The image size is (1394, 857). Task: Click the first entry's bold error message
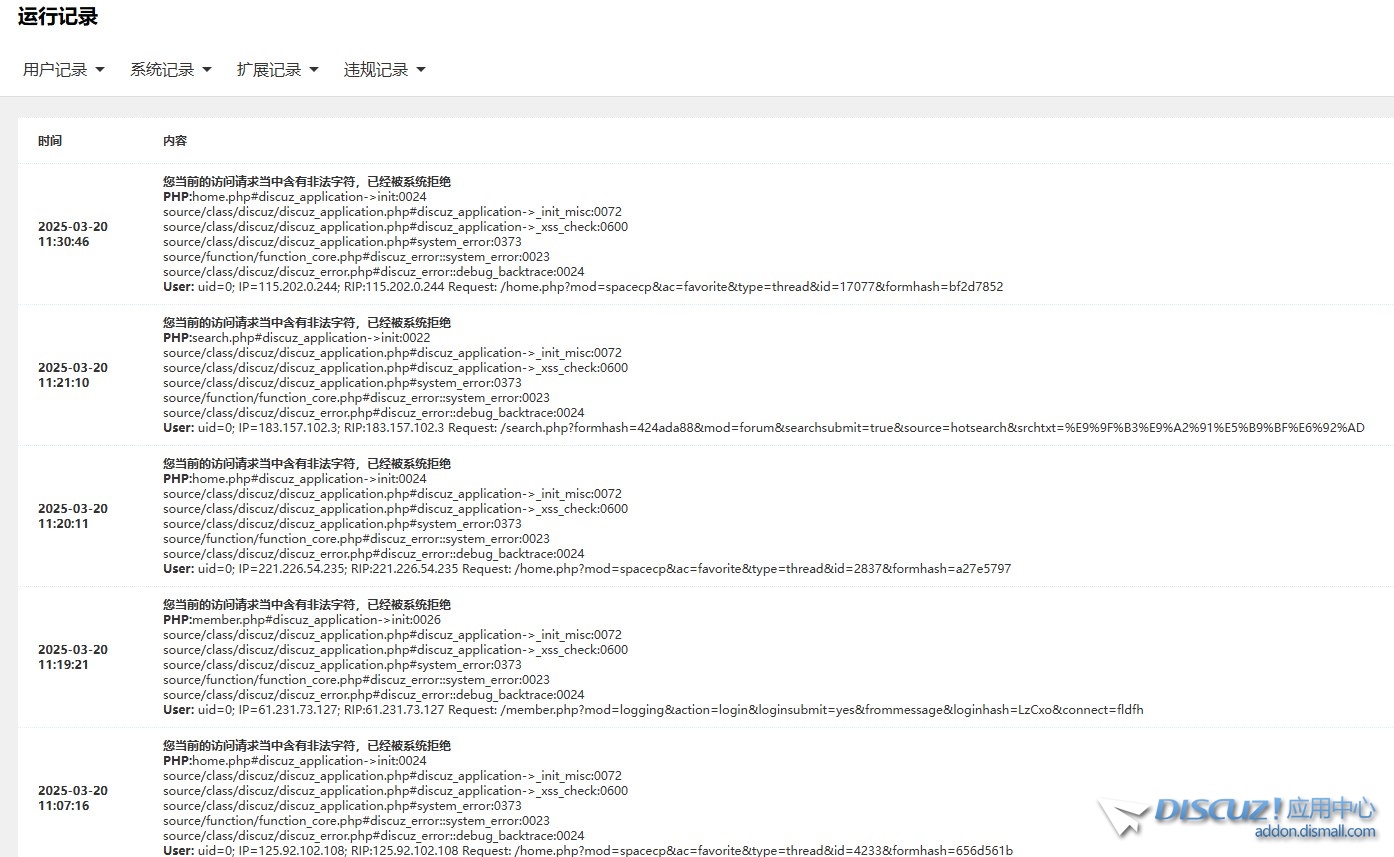point(306,182)
